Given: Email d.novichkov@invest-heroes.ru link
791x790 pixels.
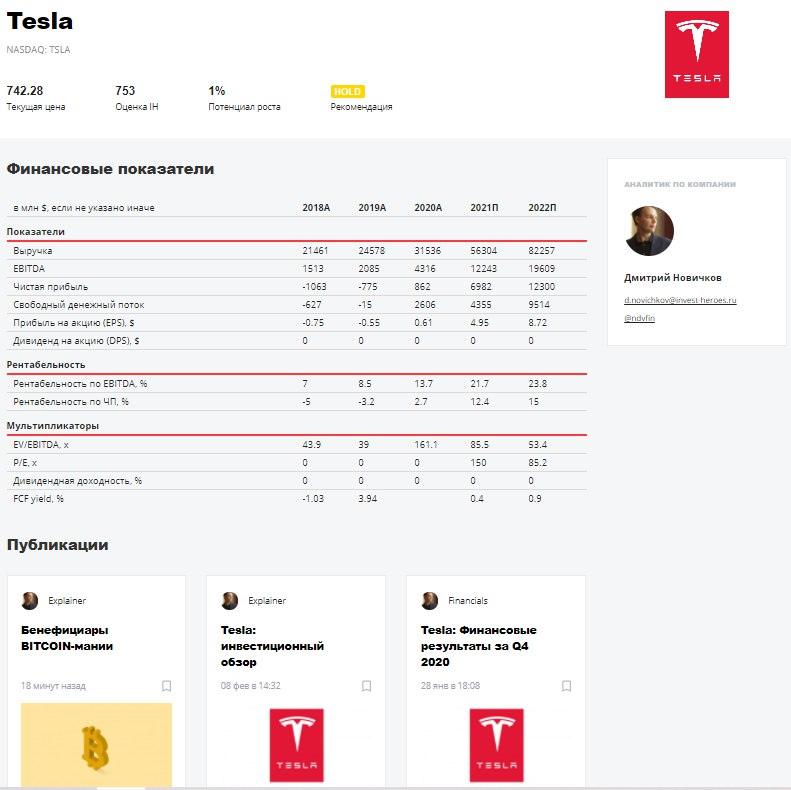Looking at the screenshot, I should coord(680,300).
